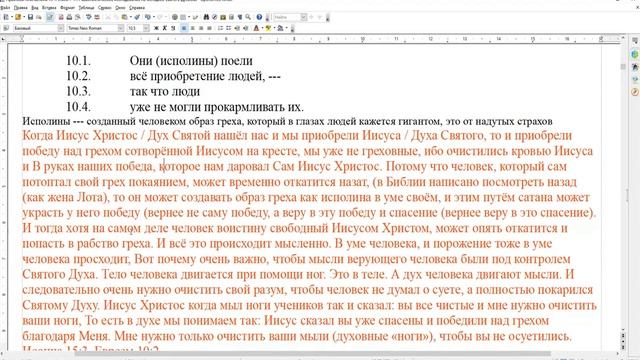
Task: Increase indent icon in formatting toolbar
Action: point(245,28)
